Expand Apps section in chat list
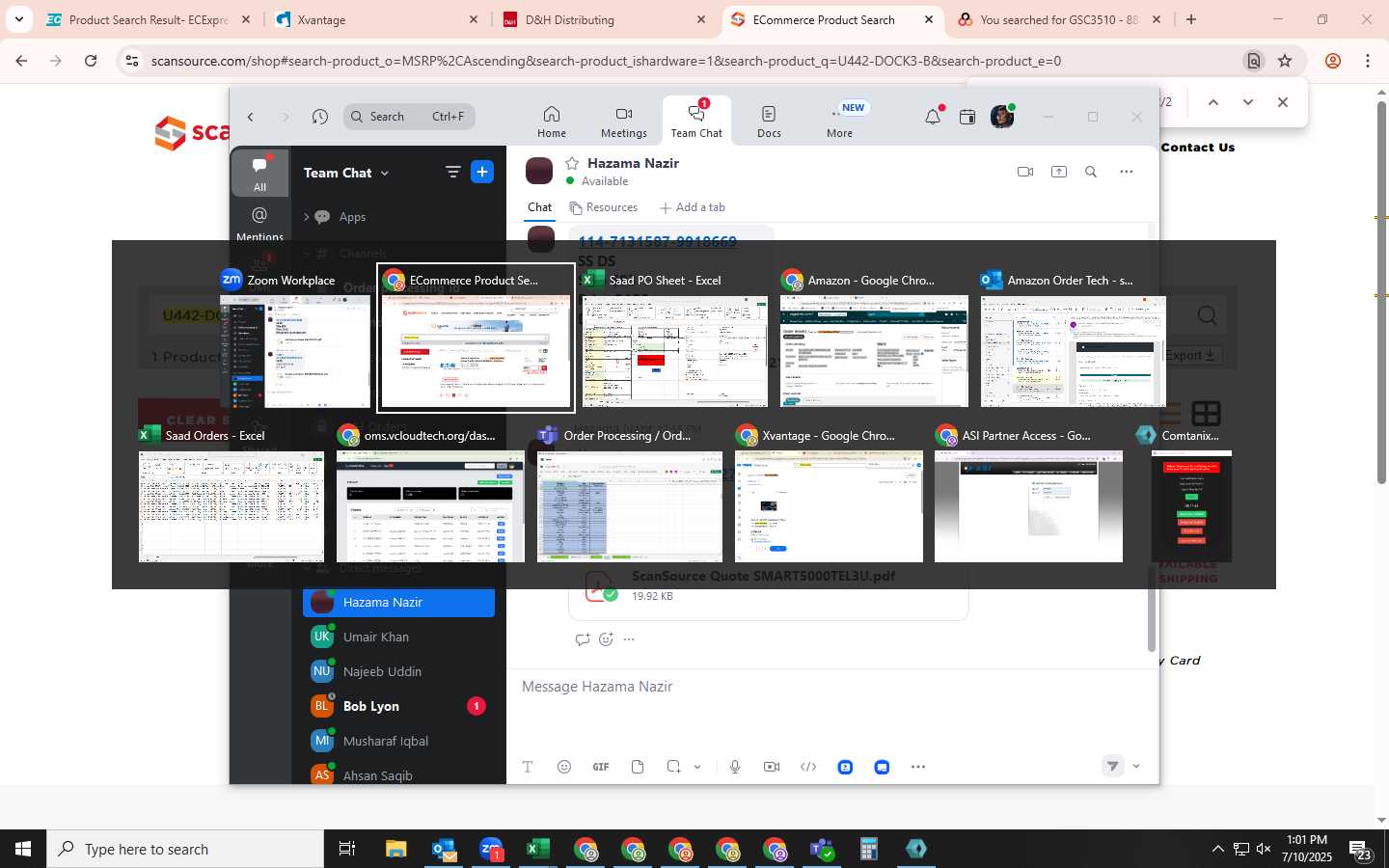Screen dimensions: 1389x868 pos(307,217)
